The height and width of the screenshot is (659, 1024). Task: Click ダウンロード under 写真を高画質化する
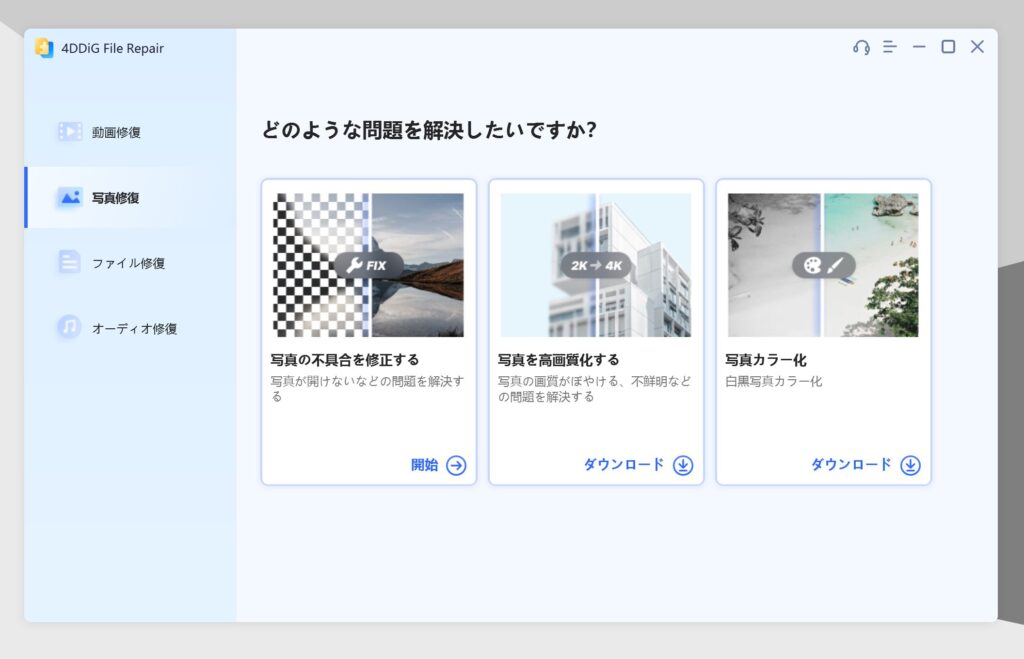(624, 464)
